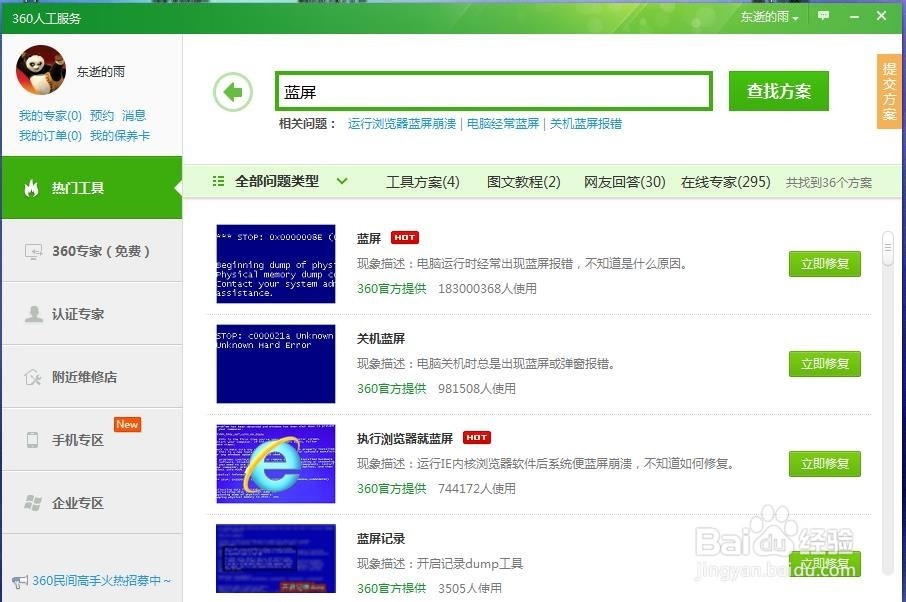Switch to the 网友回答(30) tab
This screenshot has width=906, height=602.
(x=625, y=182)
